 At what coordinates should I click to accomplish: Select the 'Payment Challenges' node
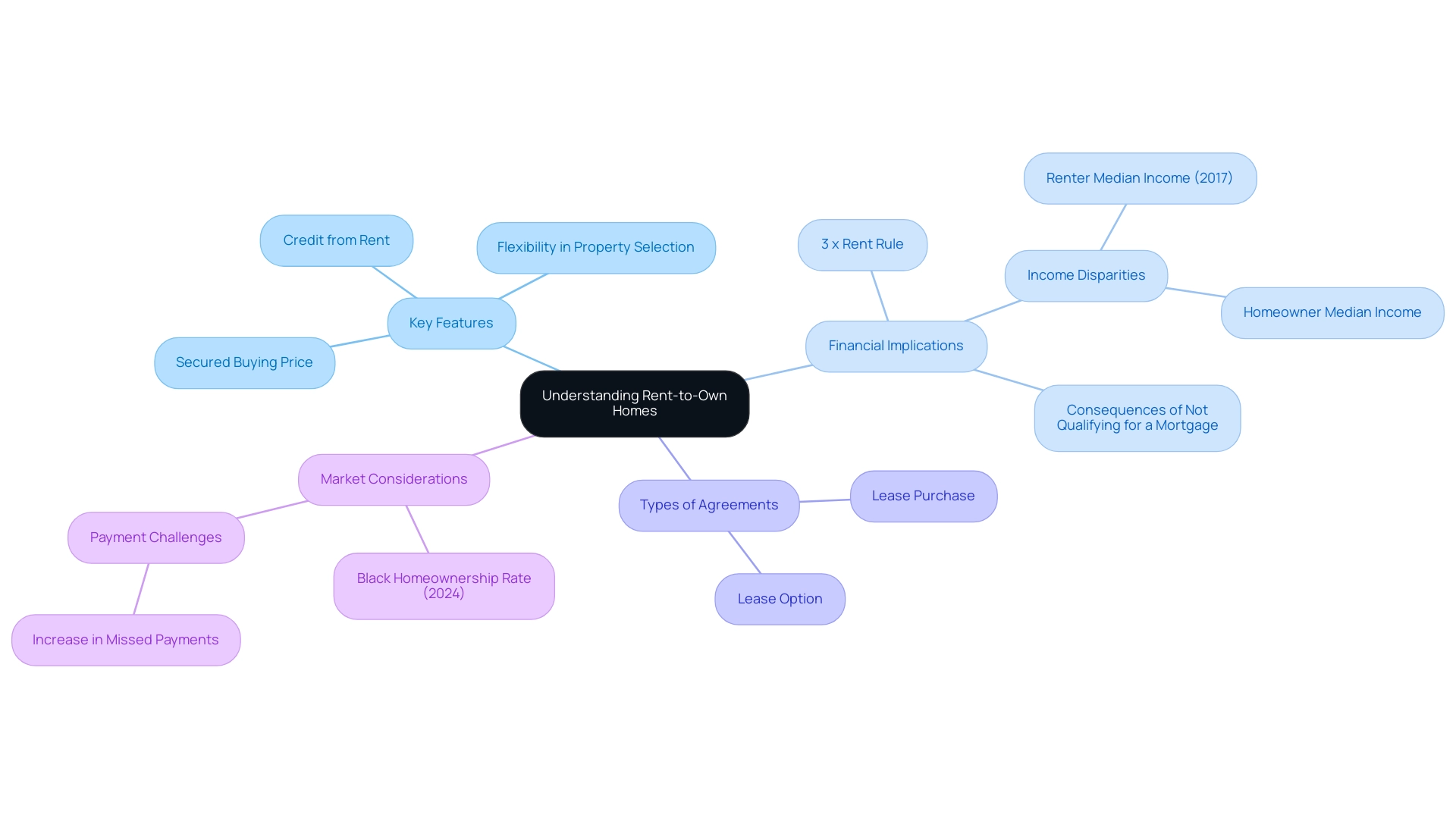(153, 537)
